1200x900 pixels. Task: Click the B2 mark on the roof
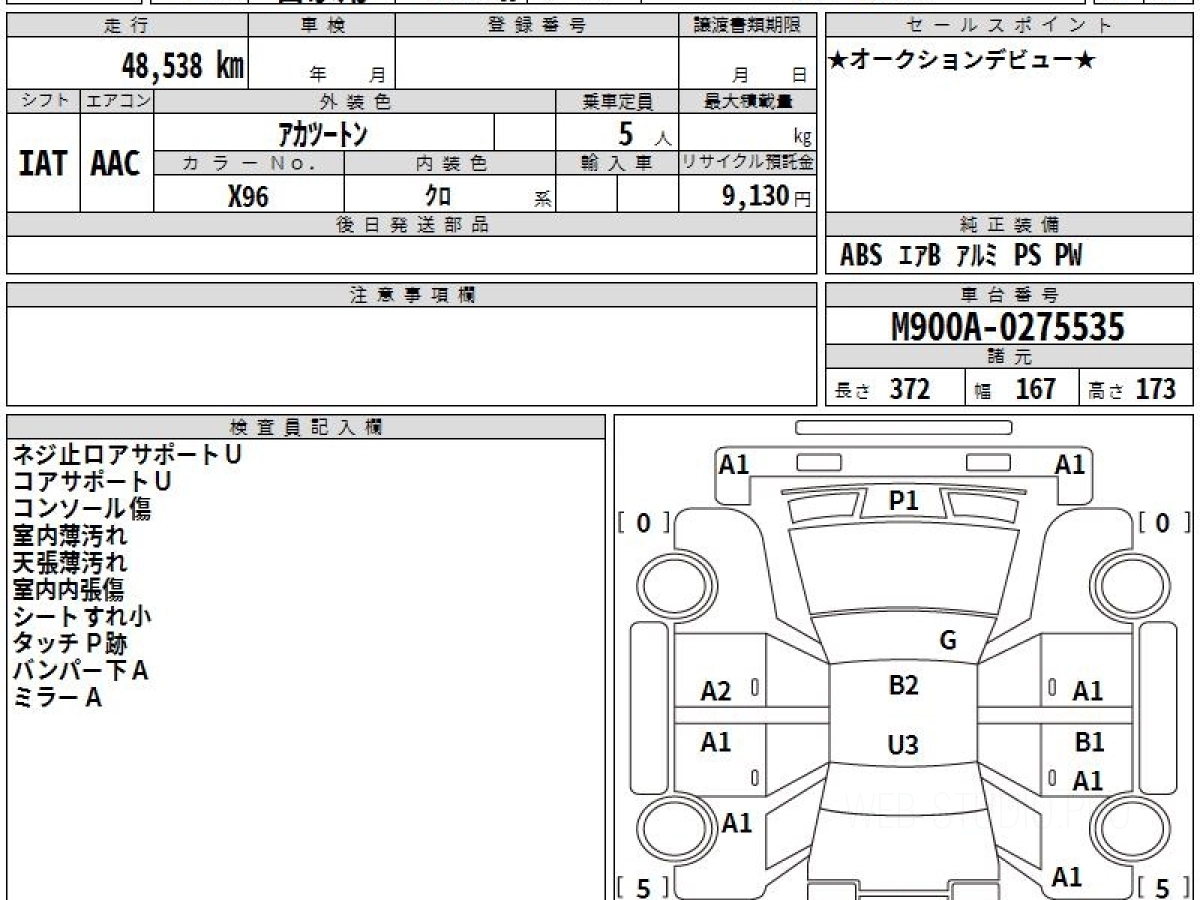click(903, 686)
